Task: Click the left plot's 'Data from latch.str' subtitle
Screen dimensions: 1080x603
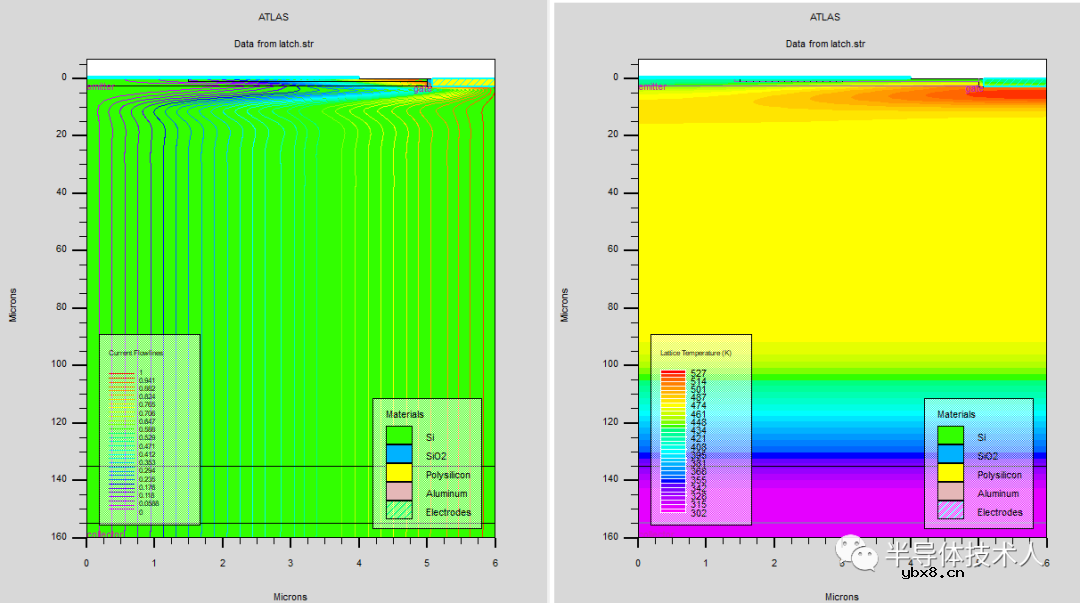Action: tap(274, 44)
